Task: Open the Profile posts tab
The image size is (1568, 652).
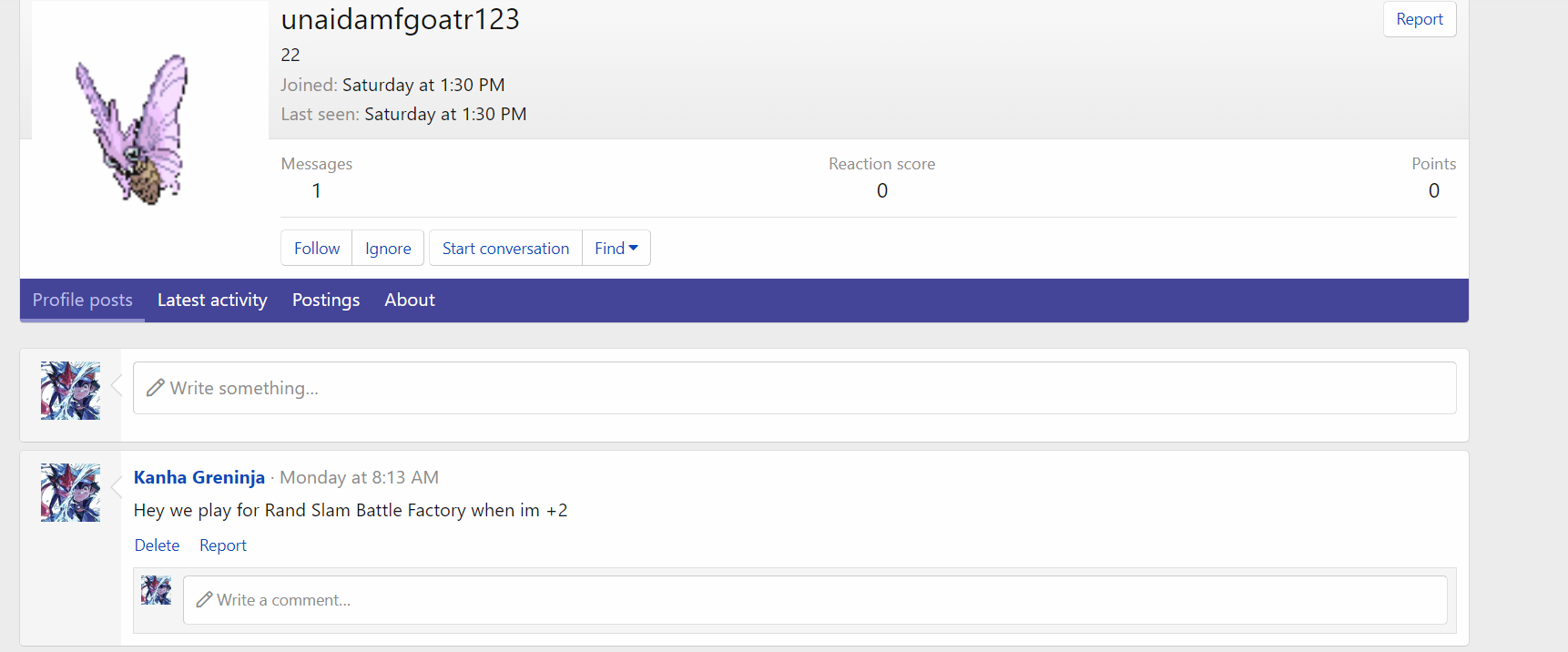Action: coord(83,301)
